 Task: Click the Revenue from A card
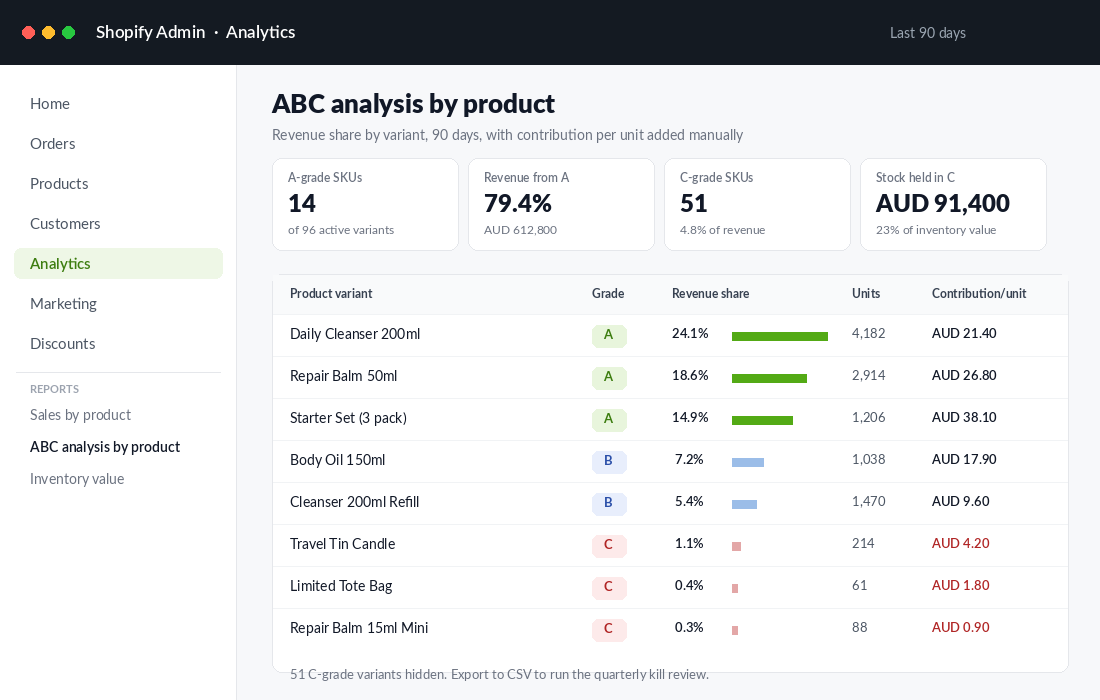tap(561, 204)
